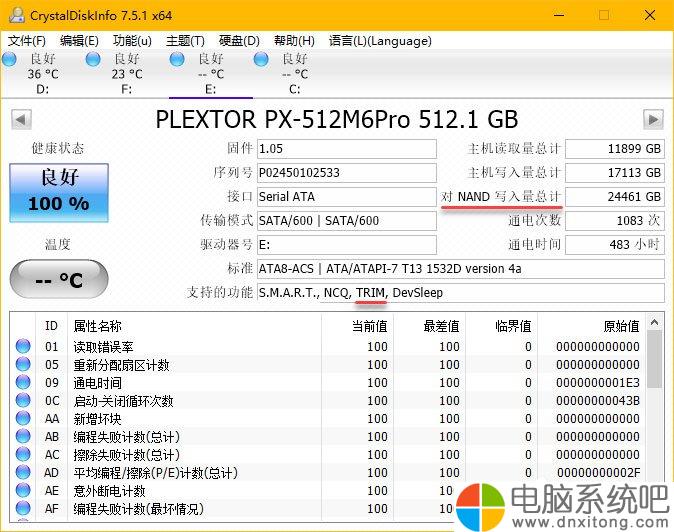The height and width of the screenshot is (532, 674).
Task: Click the blue status orb for drive E:
Action: 177,59
